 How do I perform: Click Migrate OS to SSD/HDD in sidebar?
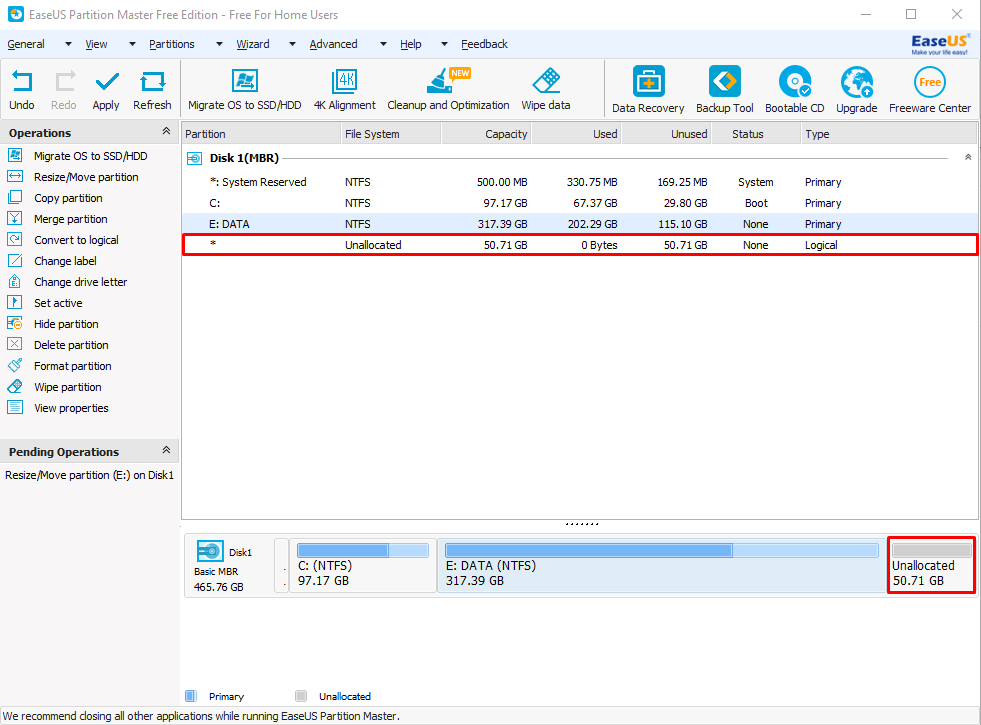click(x=90, y=156)
